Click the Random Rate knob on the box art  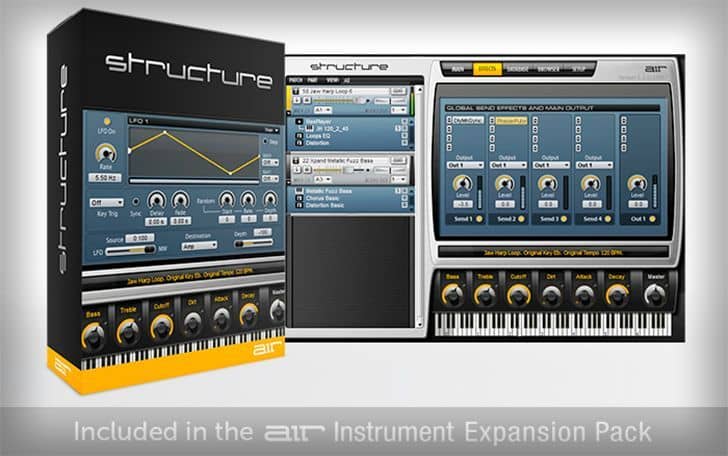248,200
